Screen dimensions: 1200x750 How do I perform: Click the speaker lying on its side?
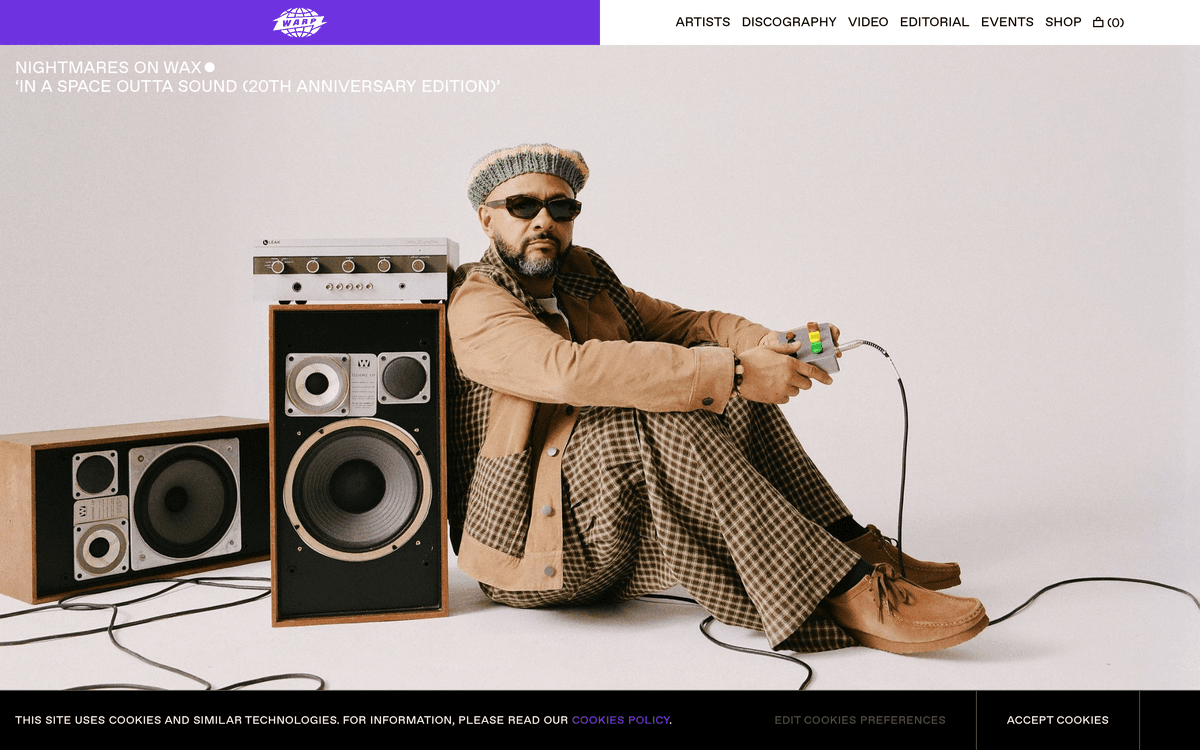point(135,509)
